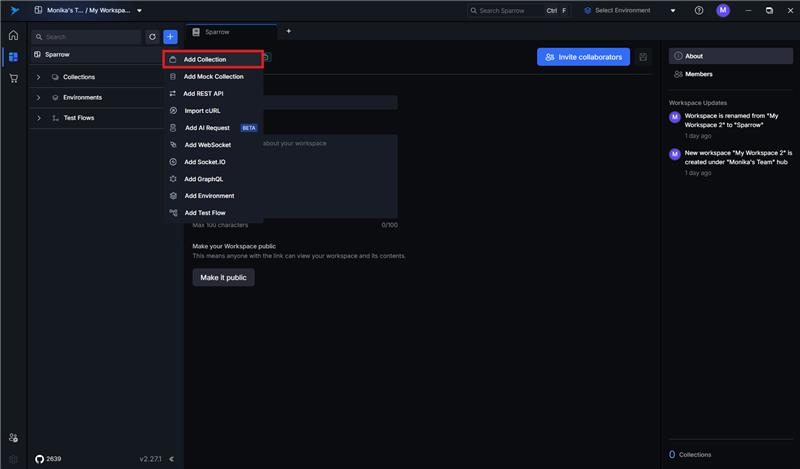Image resolution: width=800 pixels, height=469 pixels.
Task: Choose Add REST API in menu
Action: click(213, 93)
